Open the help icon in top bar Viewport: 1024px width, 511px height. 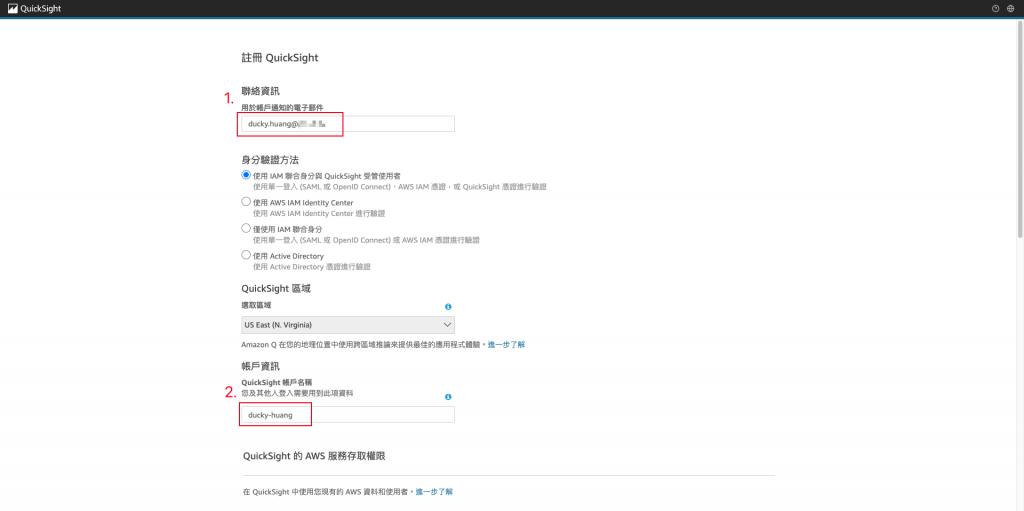(x=996, y=8)
